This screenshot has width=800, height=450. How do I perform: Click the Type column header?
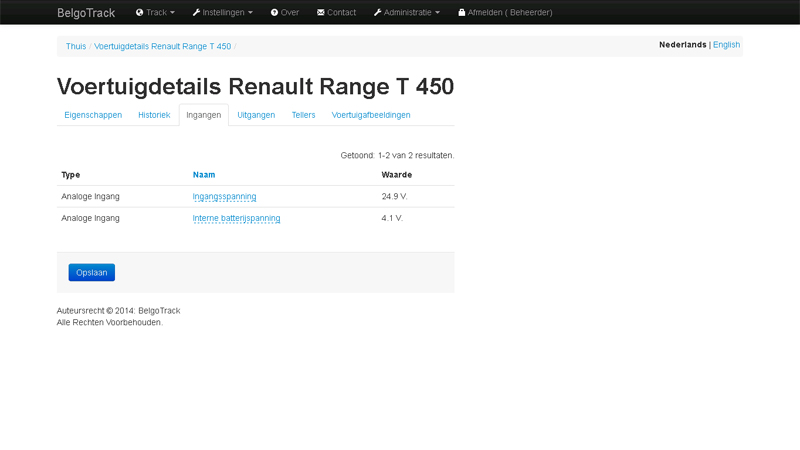pyautogui.click(x=70, y=174)
